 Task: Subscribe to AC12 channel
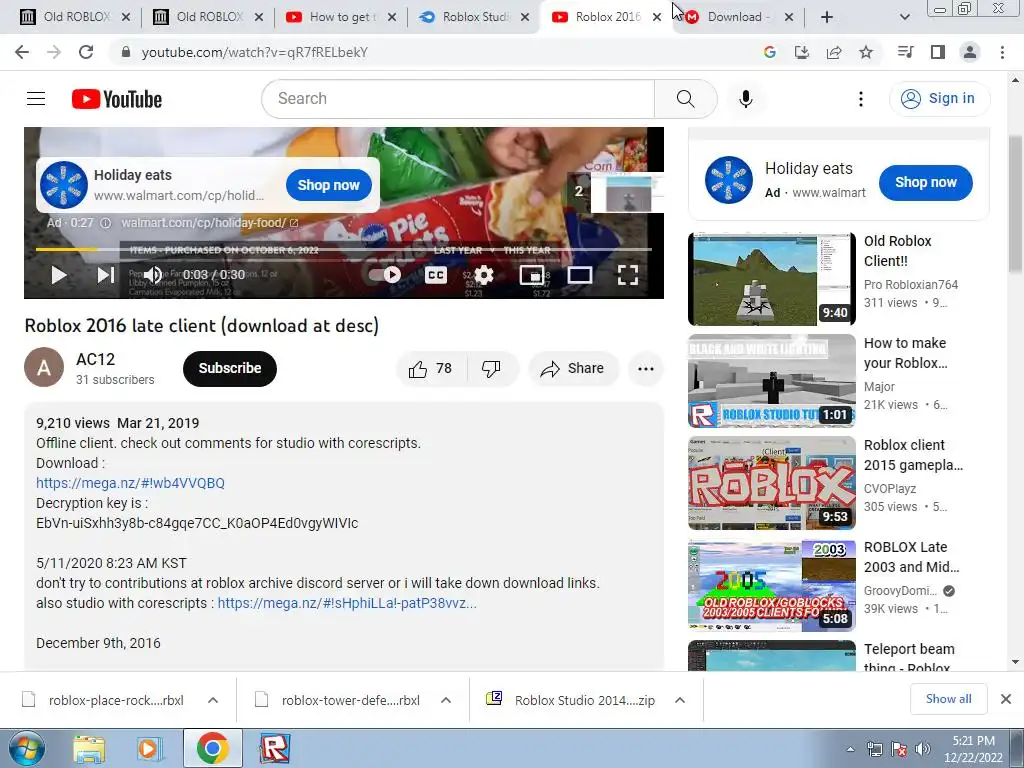coord(230,368)
